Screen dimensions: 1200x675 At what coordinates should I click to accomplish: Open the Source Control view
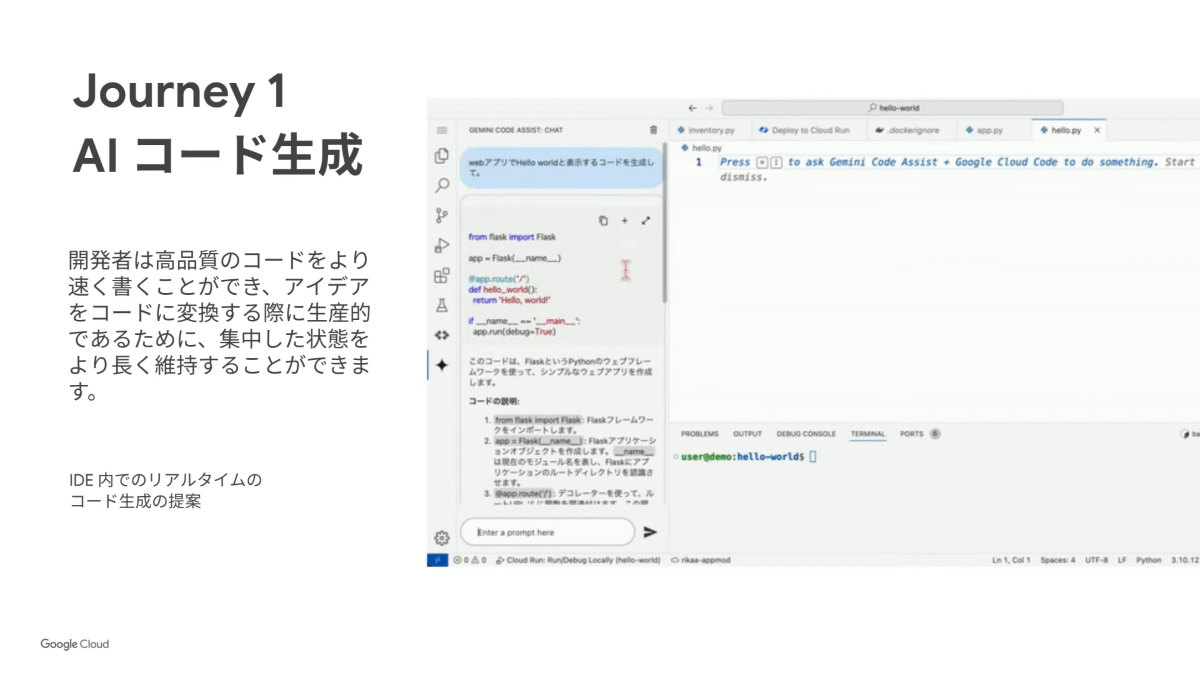point(441,215)
